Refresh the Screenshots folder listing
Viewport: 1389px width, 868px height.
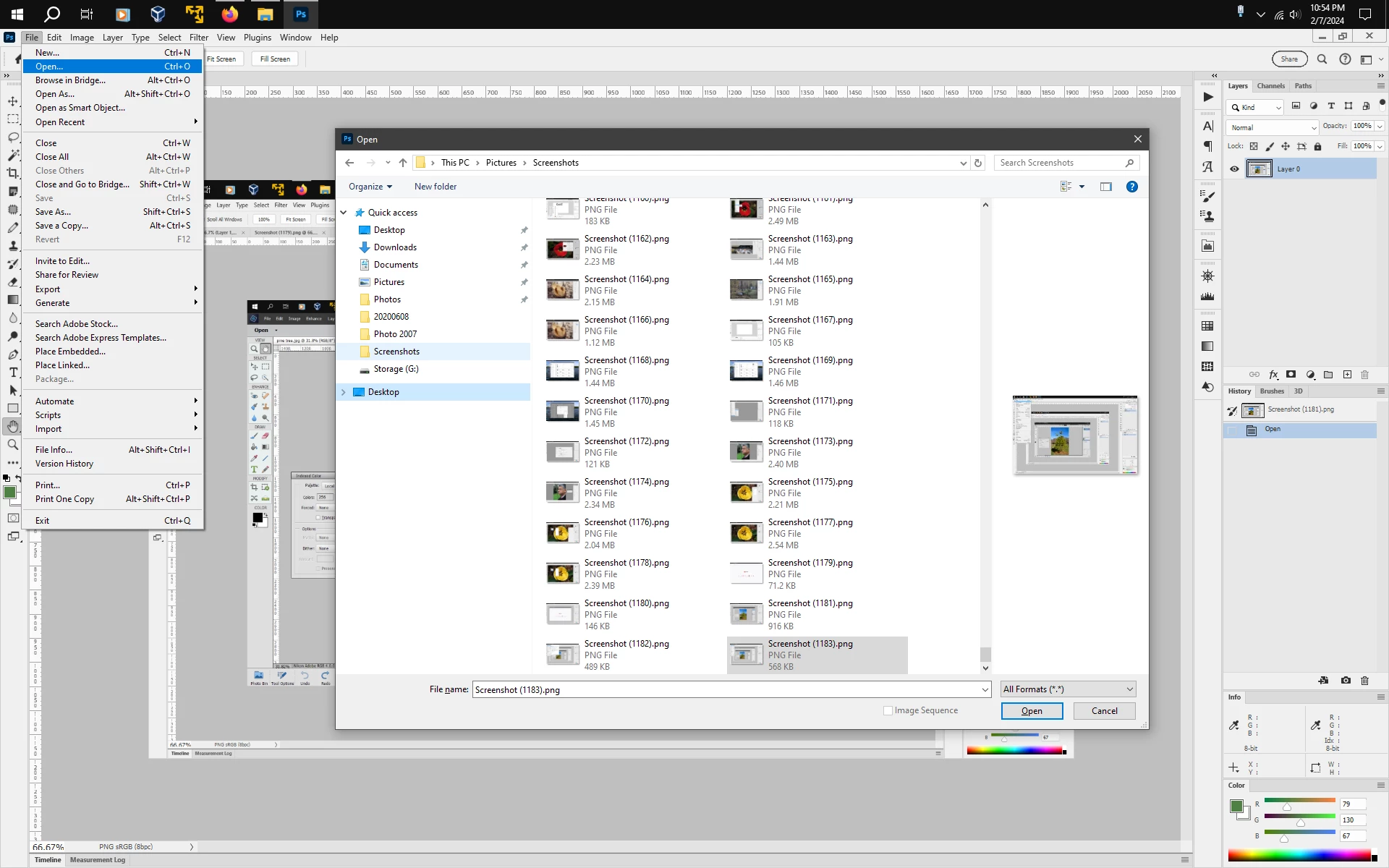pos(978,163)
